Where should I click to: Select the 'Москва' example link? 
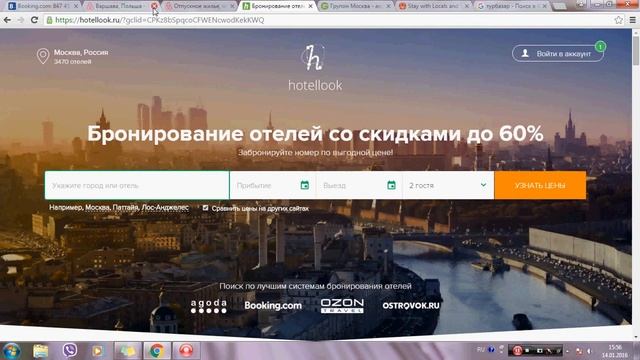pyautogui.click(x=97, y=207)
